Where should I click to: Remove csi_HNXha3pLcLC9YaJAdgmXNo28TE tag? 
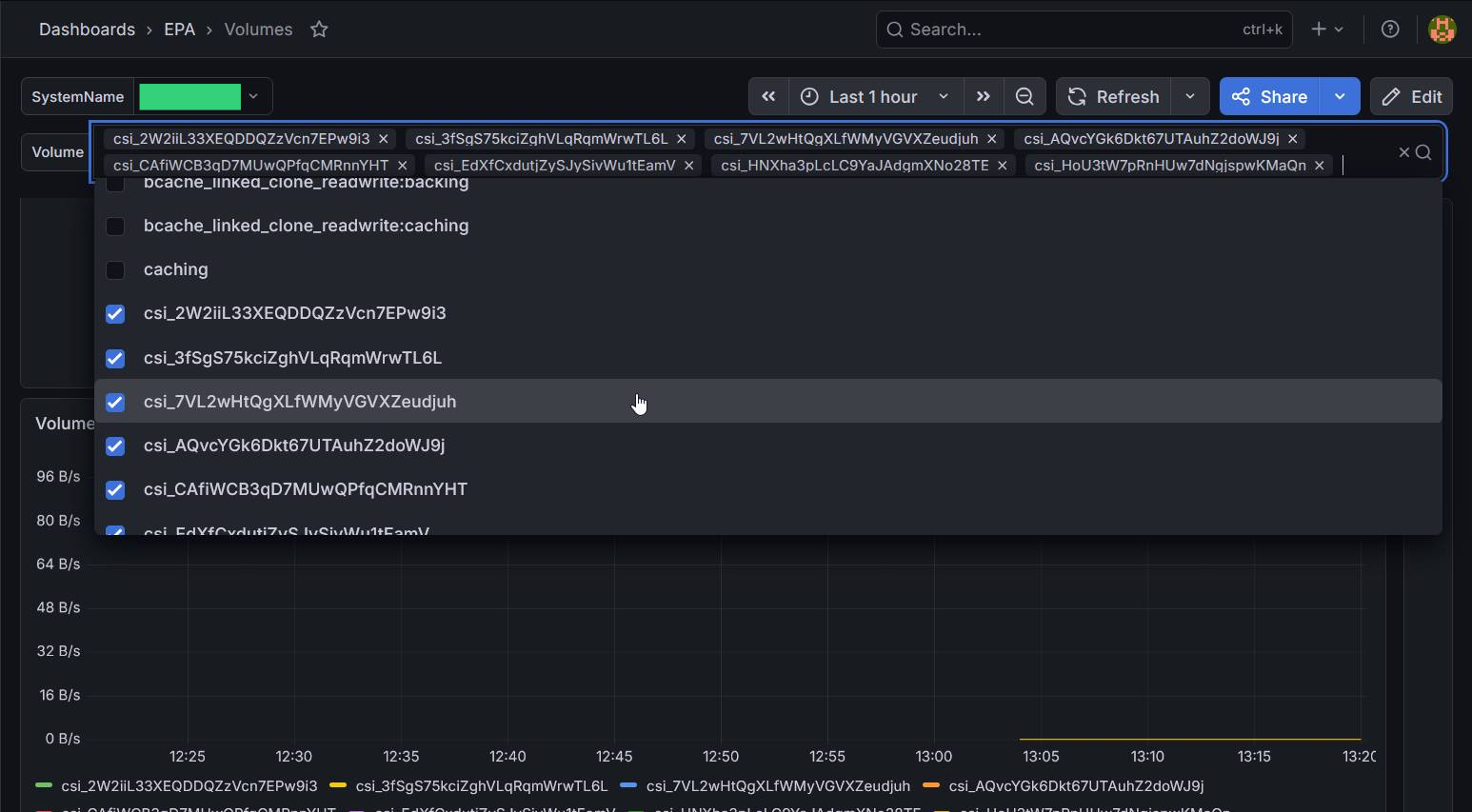point(1003,166)
